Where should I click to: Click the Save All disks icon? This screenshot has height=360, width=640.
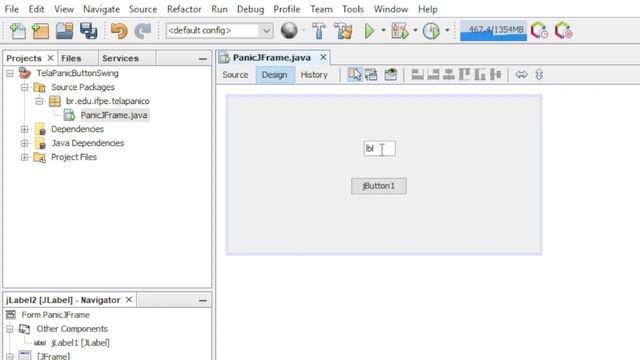point(88,31)
